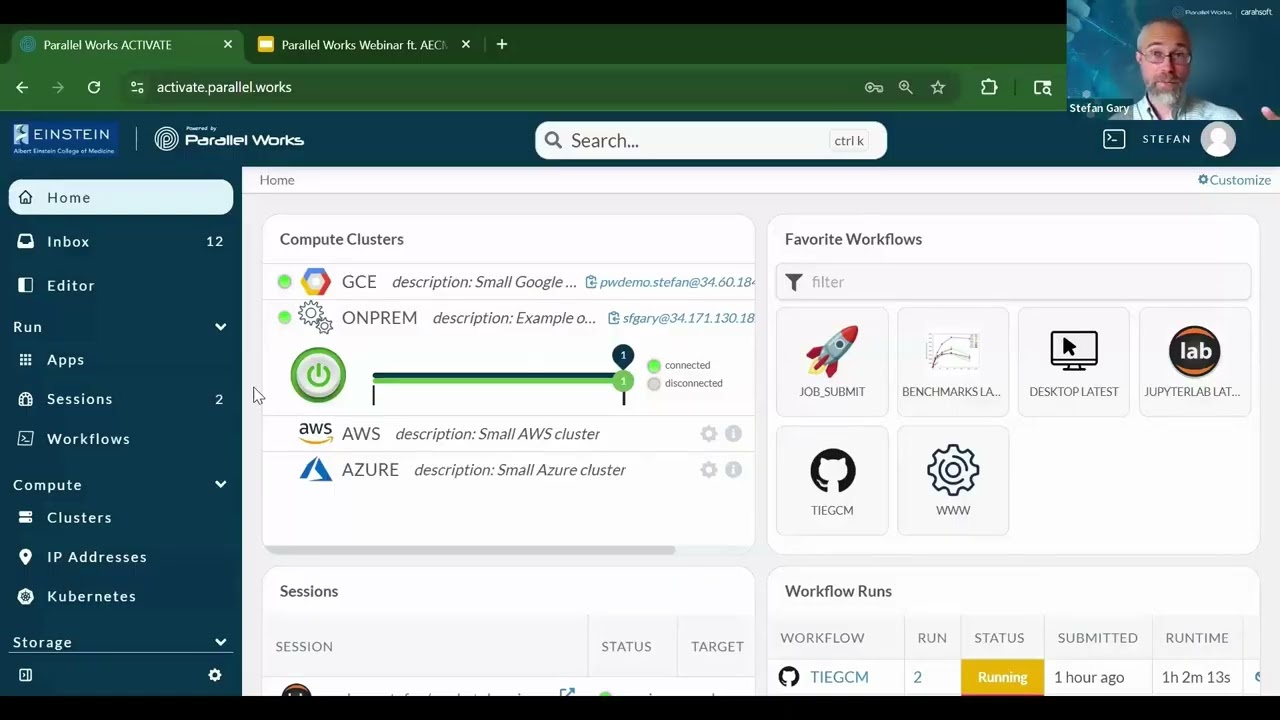Click the Azure logo icon
The width and height of the screenshot is (1280, 720).
[316, 469]
